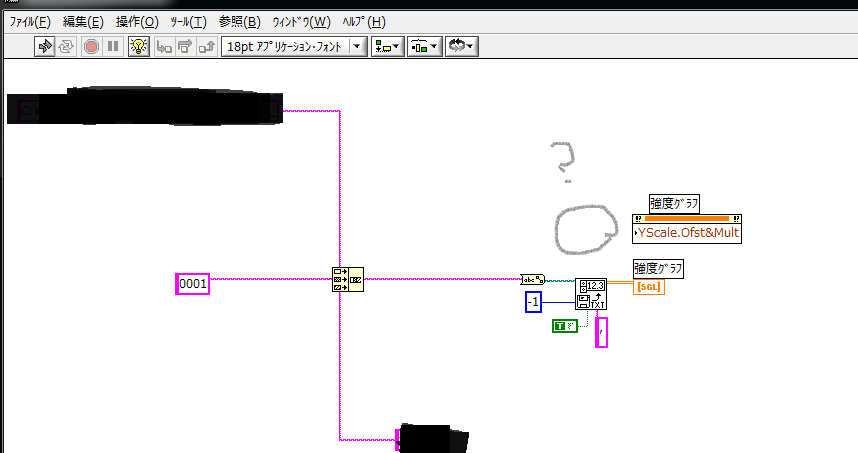
Task: Open the 操作(O) menu
Action: tap(137, 22)
